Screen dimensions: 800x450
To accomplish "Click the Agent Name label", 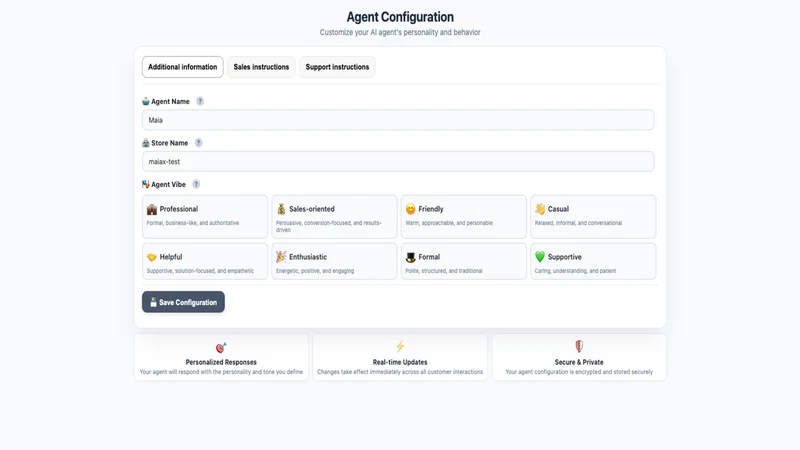I will click(170, 102).
